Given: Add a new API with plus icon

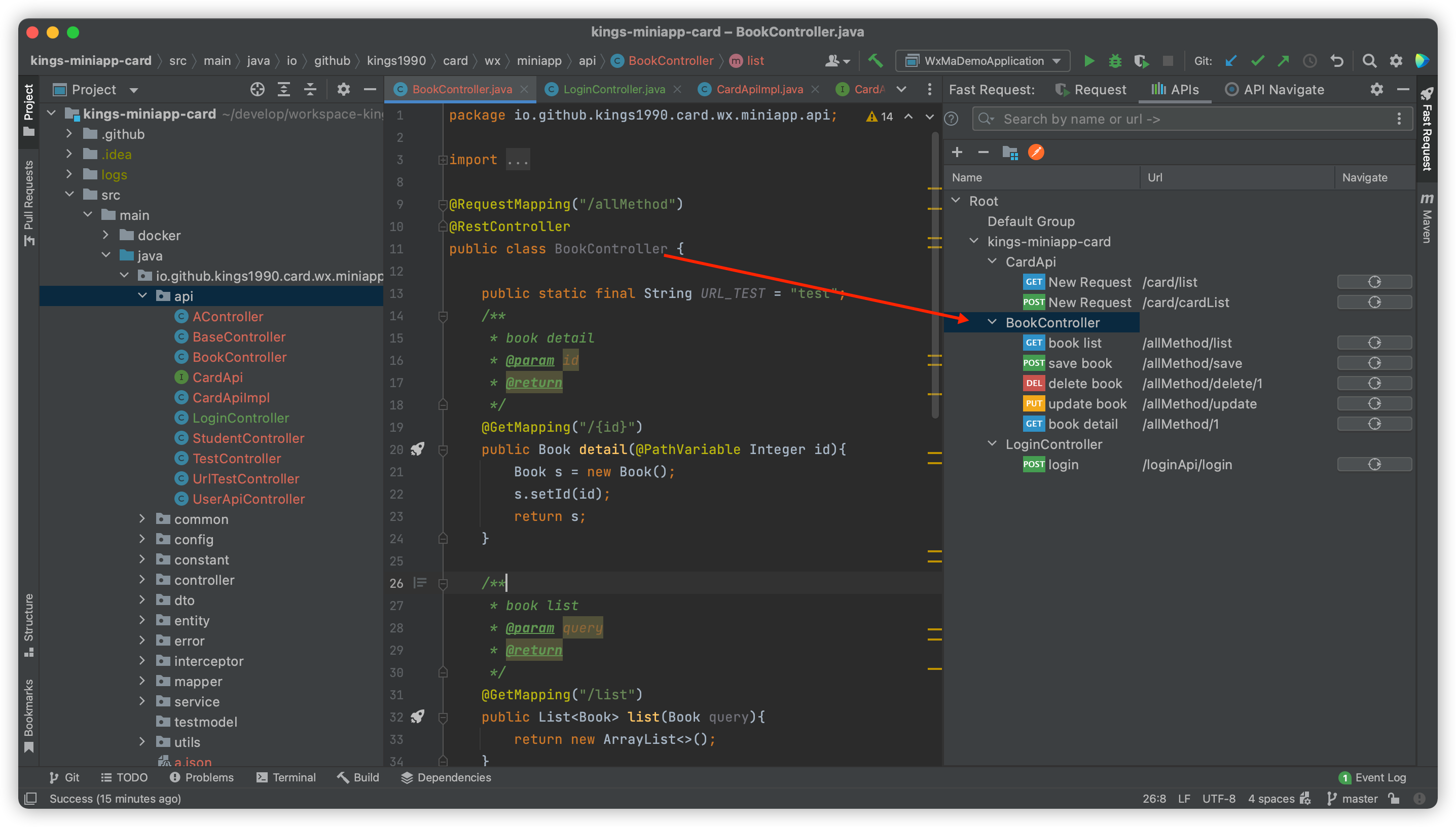Looking at the screenshot, I should click(957, 152).
